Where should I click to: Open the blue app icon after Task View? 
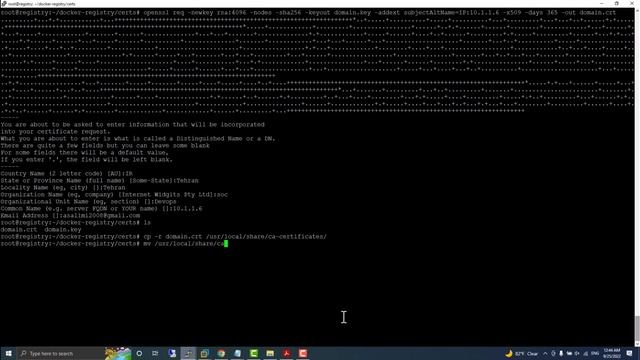pyautogui.click(x=172, y=353)
